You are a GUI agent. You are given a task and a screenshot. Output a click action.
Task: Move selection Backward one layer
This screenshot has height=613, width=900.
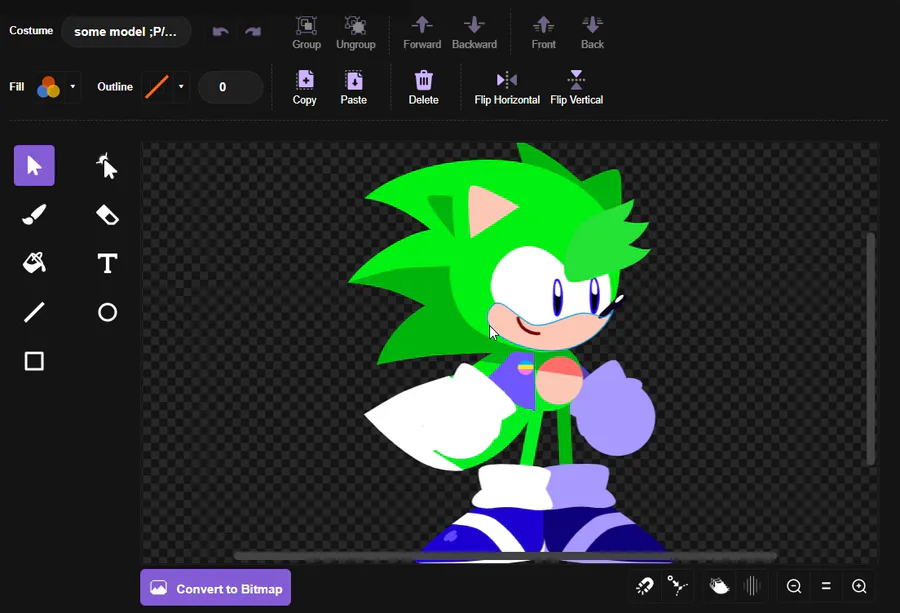tap(475, 33)
